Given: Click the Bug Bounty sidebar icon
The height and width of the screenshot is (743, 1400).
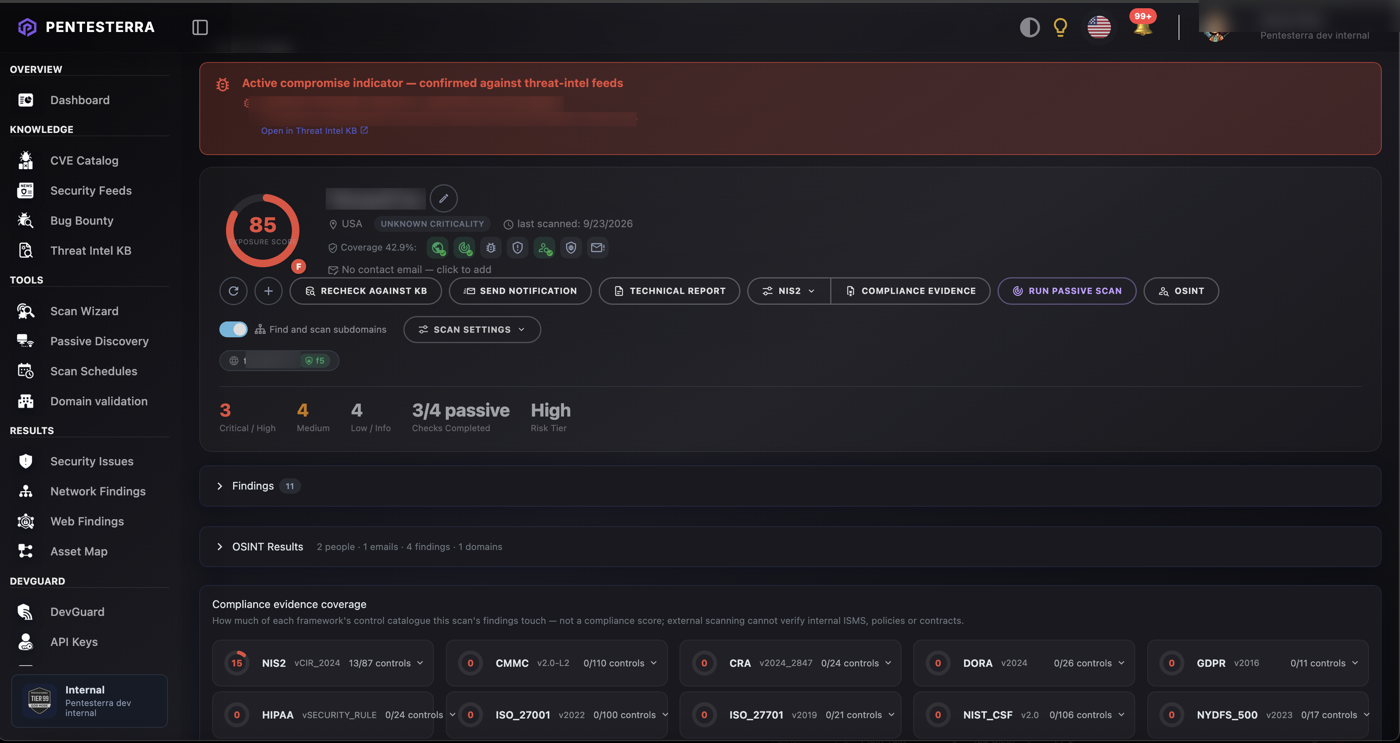Looking at the screenshot, I should (26, 220).
